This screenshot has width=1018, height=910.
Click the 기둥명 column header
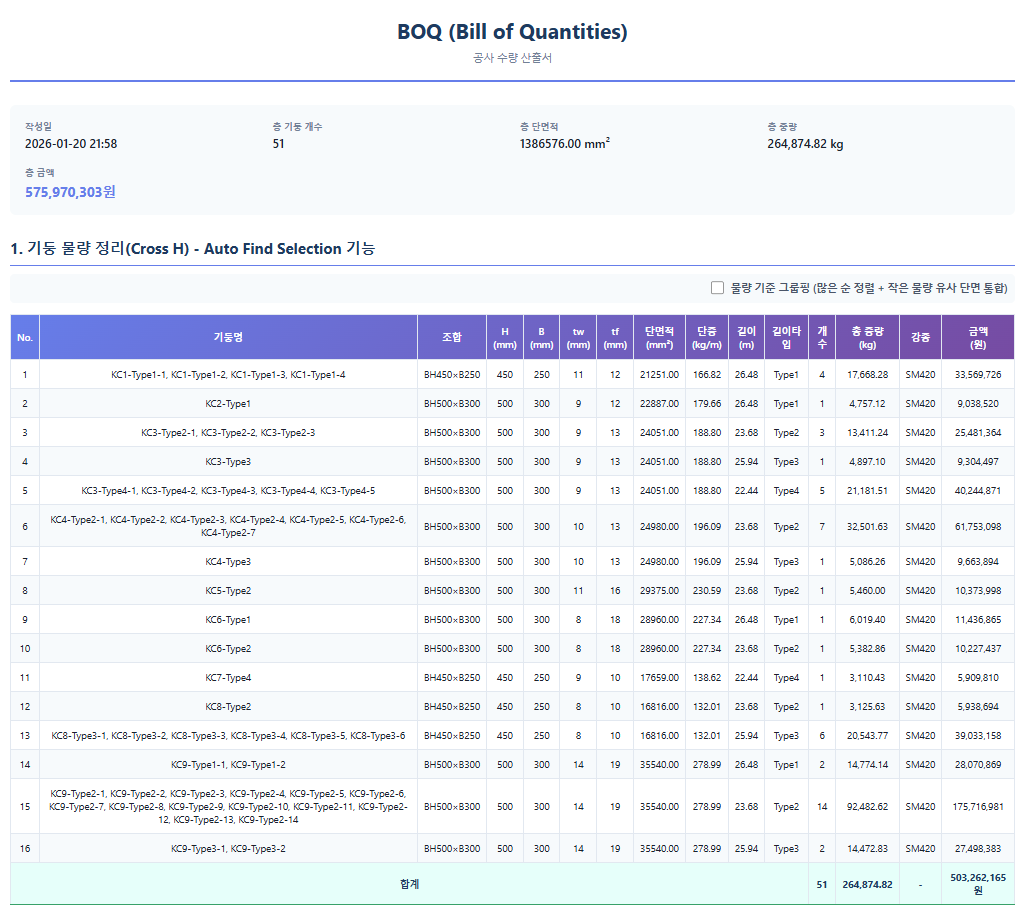(x=228, y=338)
